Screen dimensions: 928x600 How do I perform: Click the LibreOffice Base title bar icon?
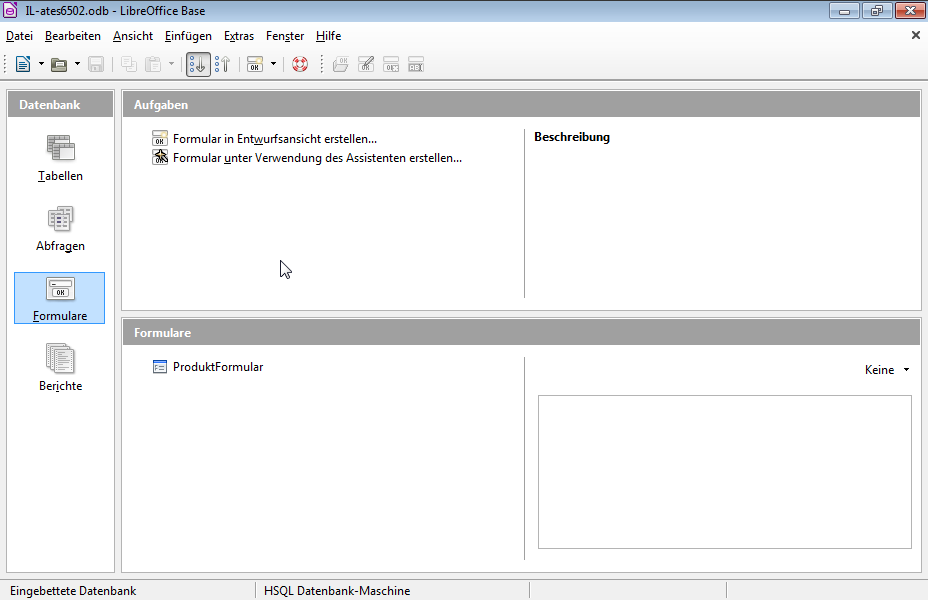pos(10,10)
